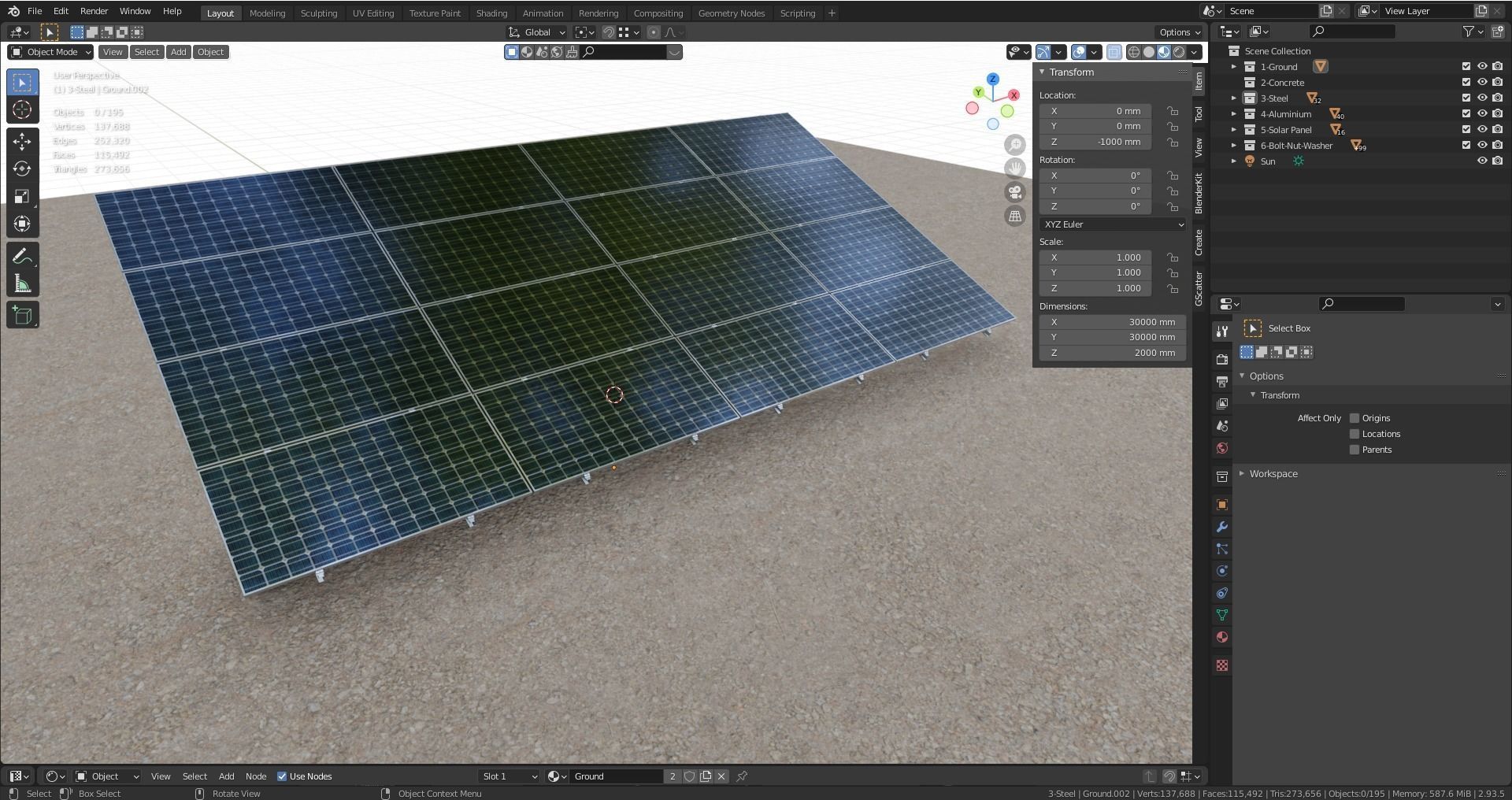Click the Blender logo menu icon
Image resolution: width=1512 pixels, height=800 pixels.
13,11
